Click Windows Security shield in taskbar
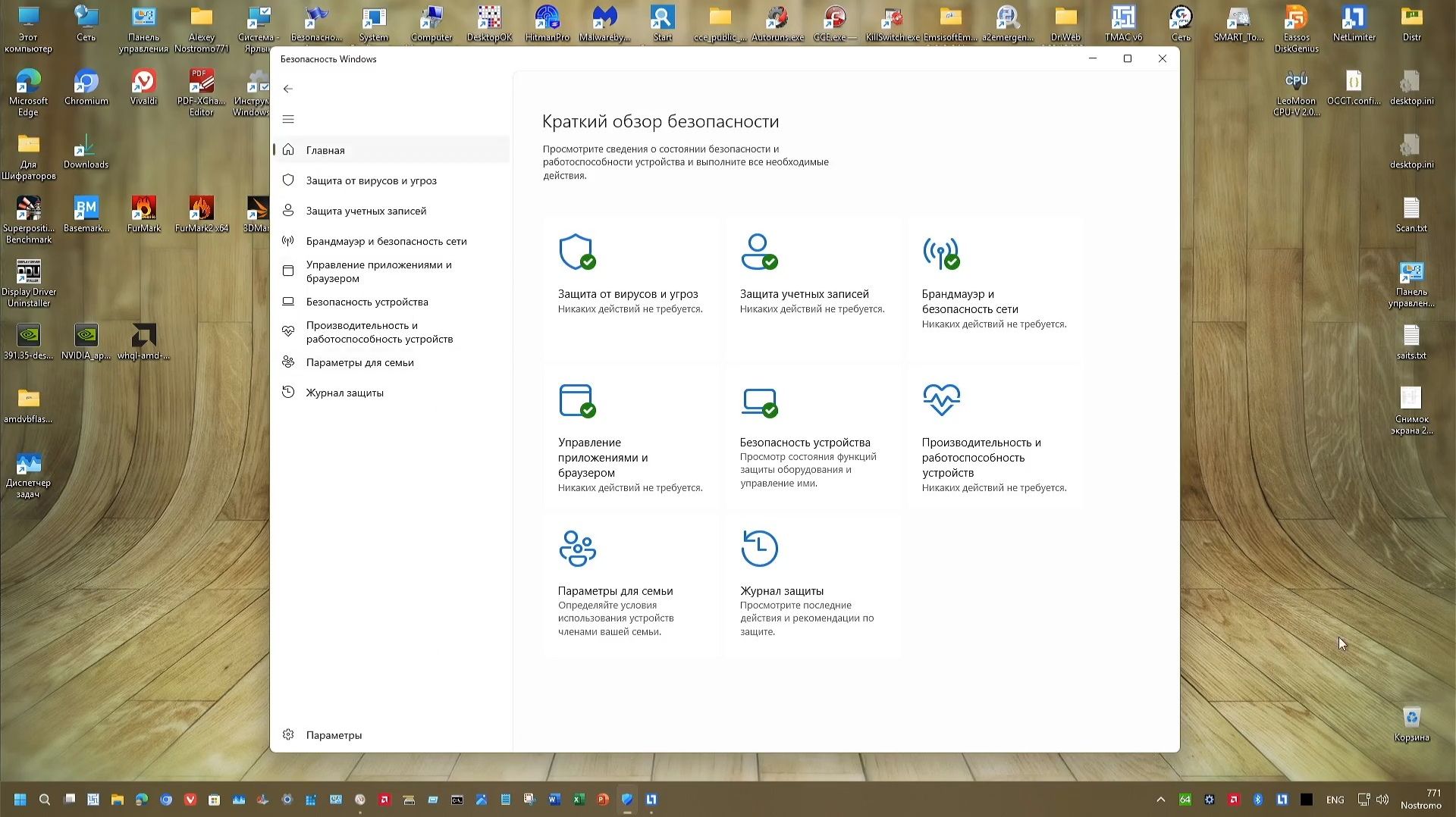The height and width of the screenshot is (817, 1456). click(627, 800)
